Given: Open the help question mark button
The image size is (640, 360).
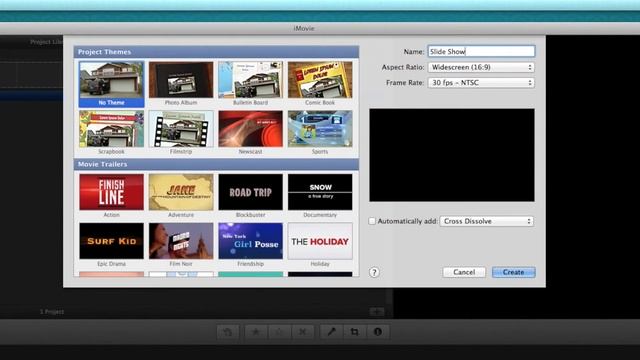Looking at the screenshot, I should point(374,272).
